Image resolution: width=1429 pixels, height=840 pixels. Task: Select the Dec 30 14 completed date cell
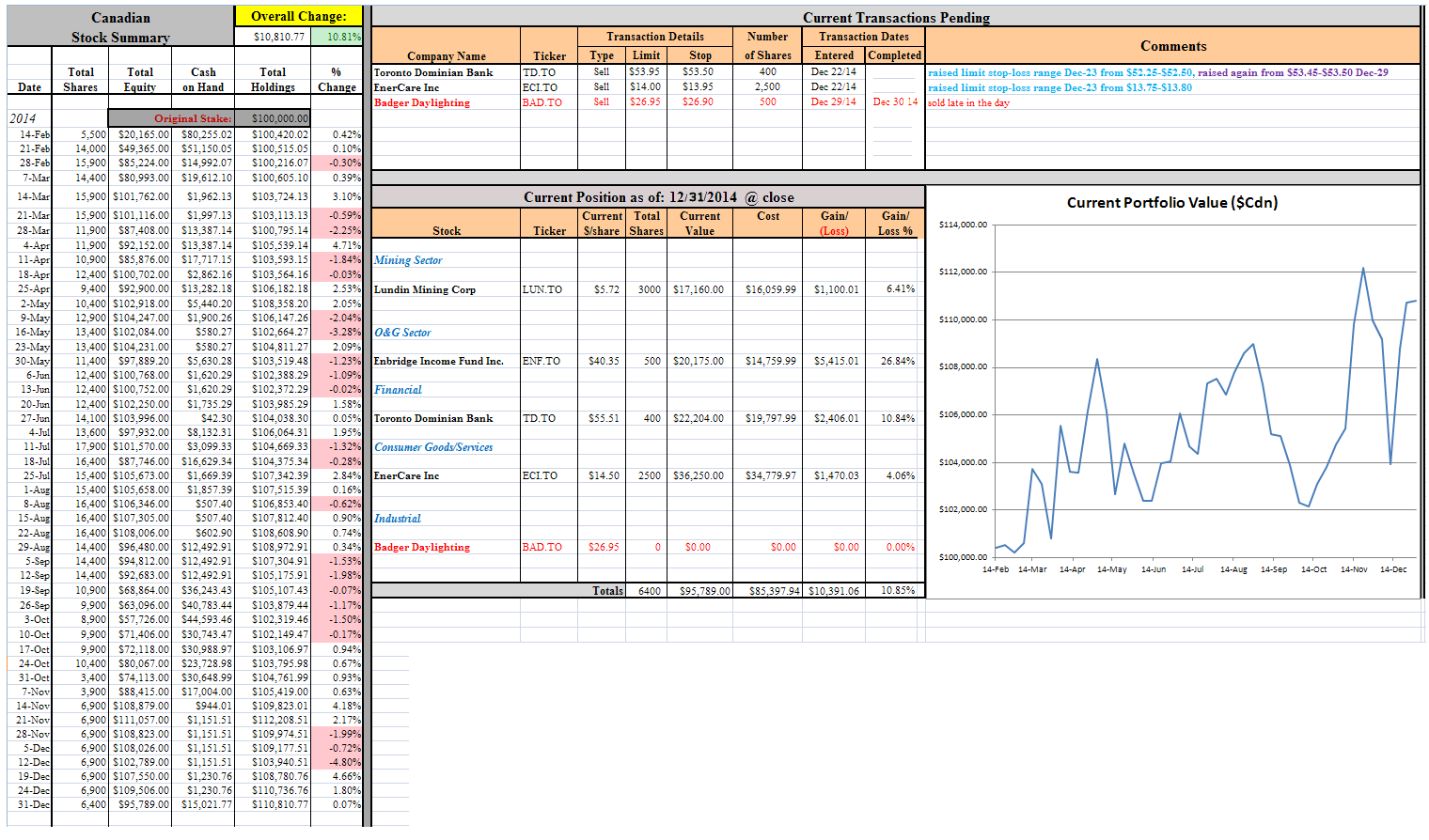(x=895, y=101)
